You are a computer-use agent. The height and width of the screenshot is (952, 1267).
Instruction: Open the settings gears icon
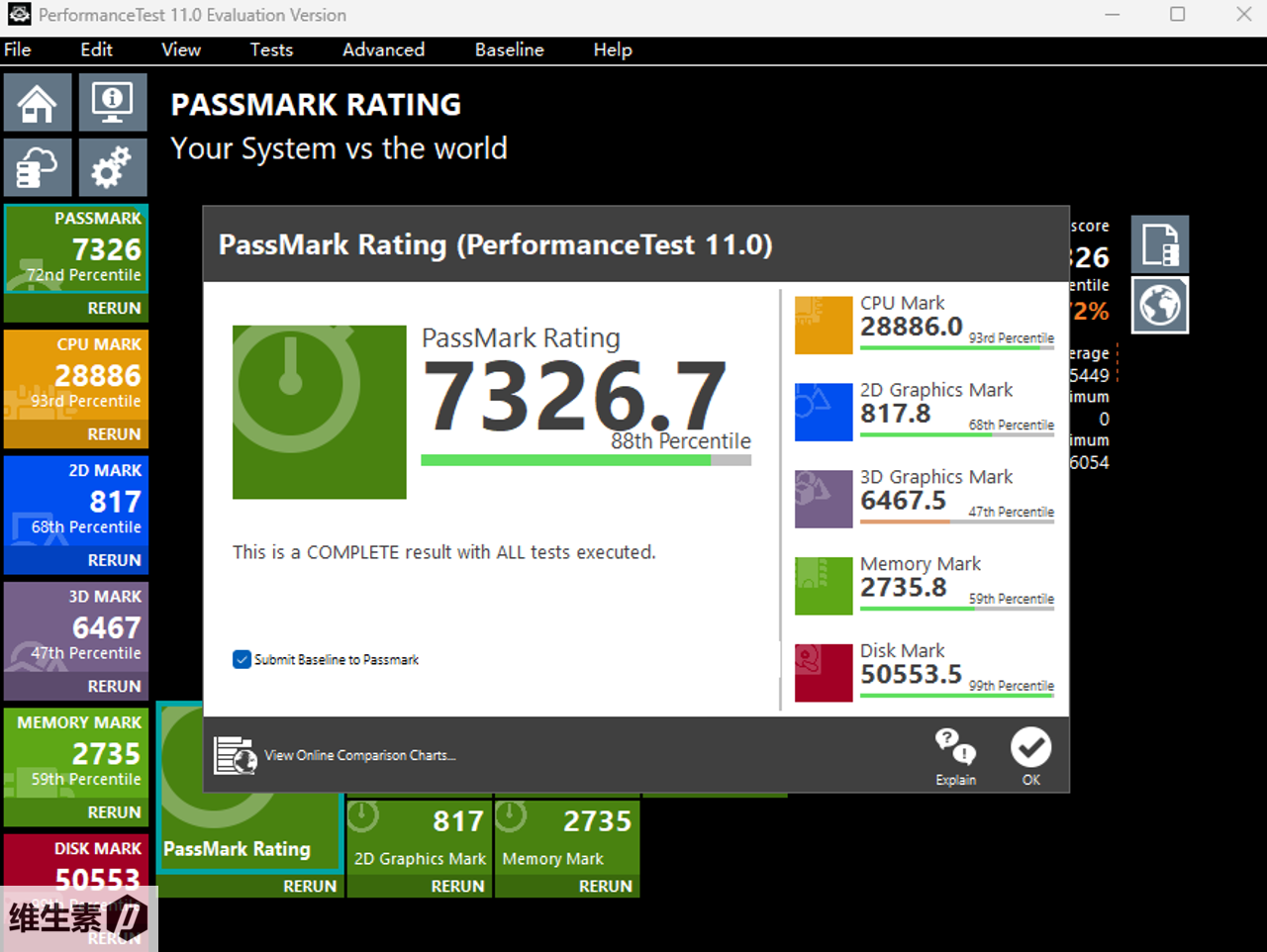(x=113, y=167)
